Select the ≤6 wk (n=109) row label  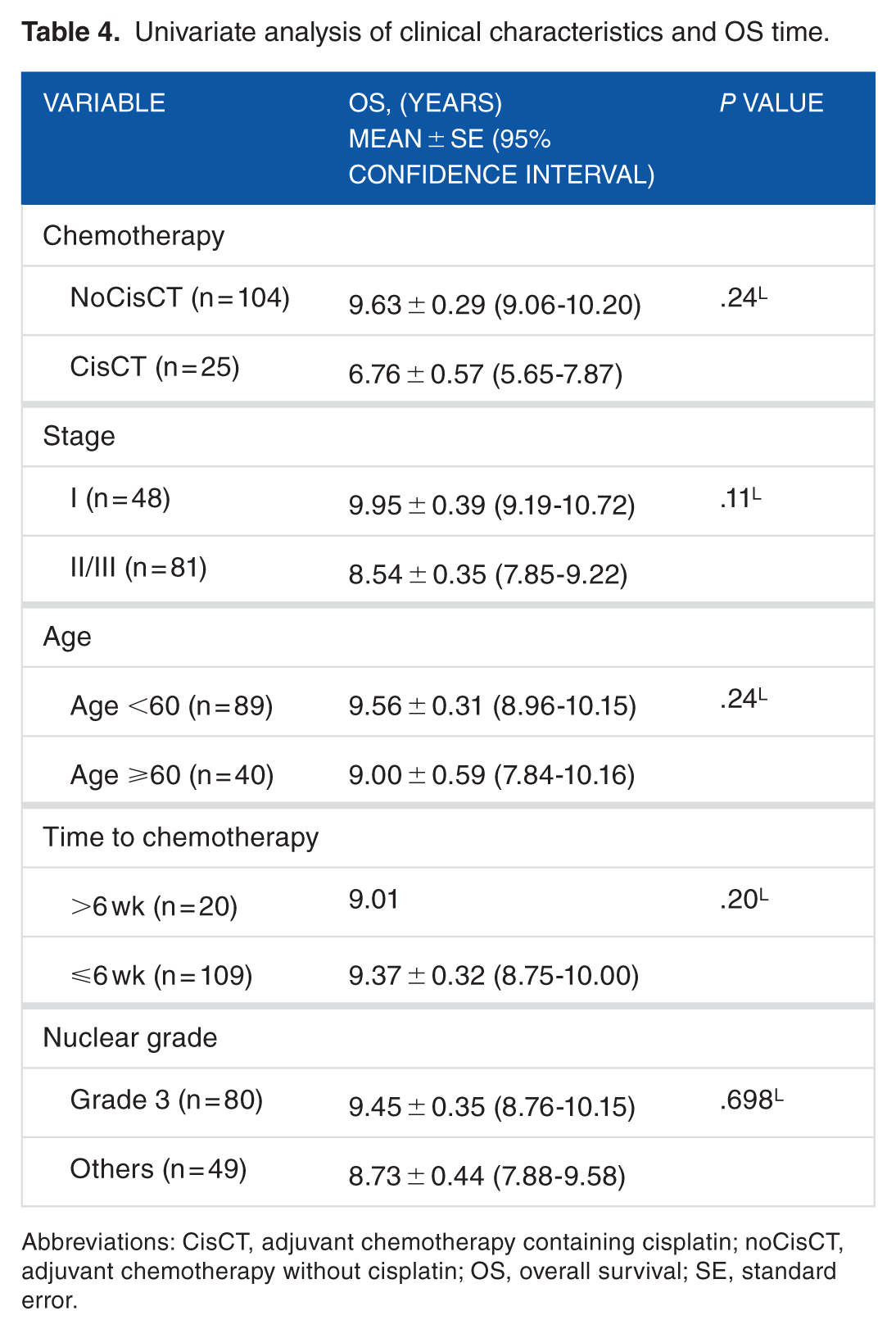click(x=161, y=976)
